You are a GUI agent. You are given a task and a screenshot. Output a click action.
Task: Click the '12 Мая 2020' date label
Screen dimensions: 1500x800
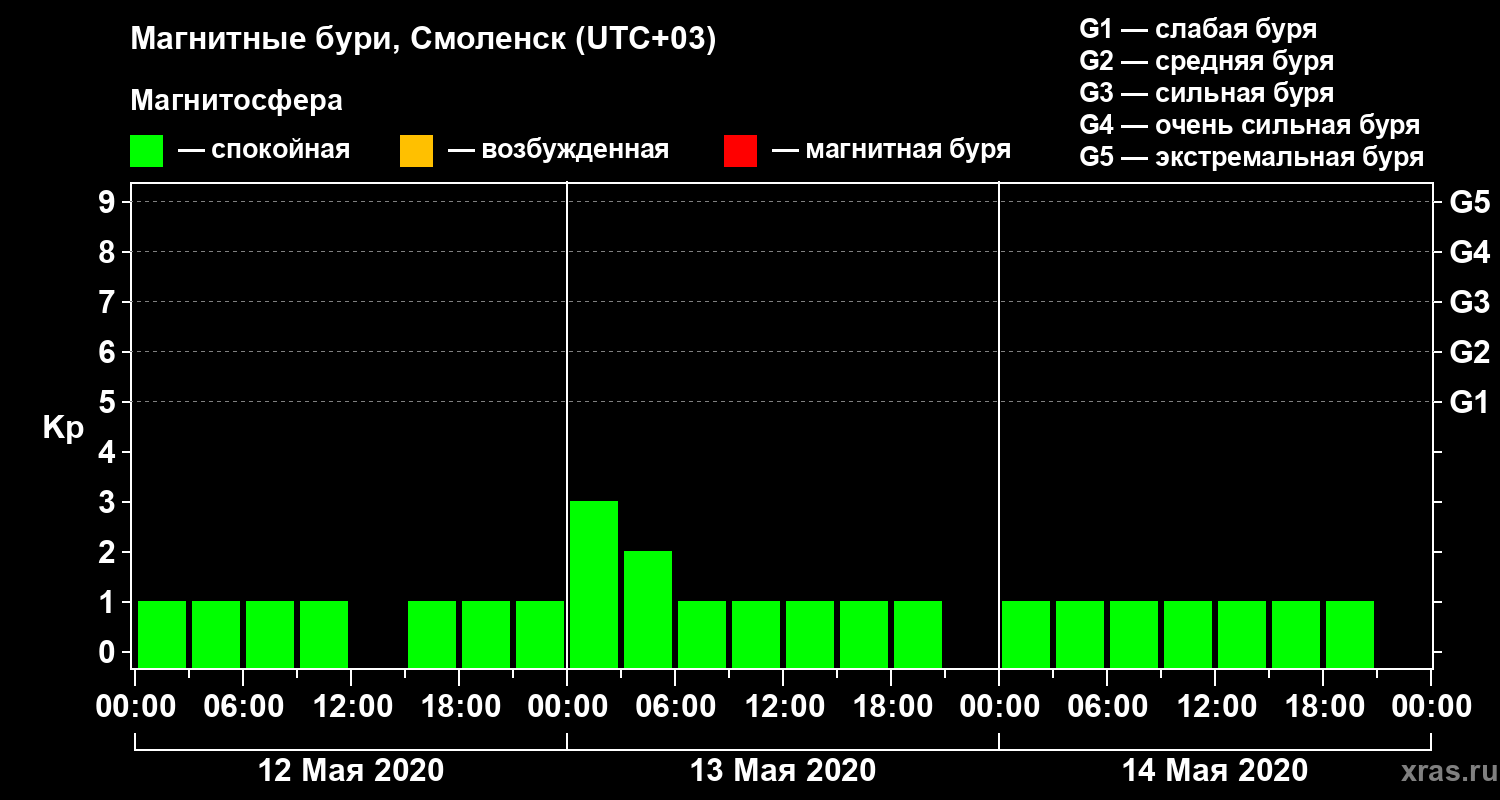coord(351,771)
